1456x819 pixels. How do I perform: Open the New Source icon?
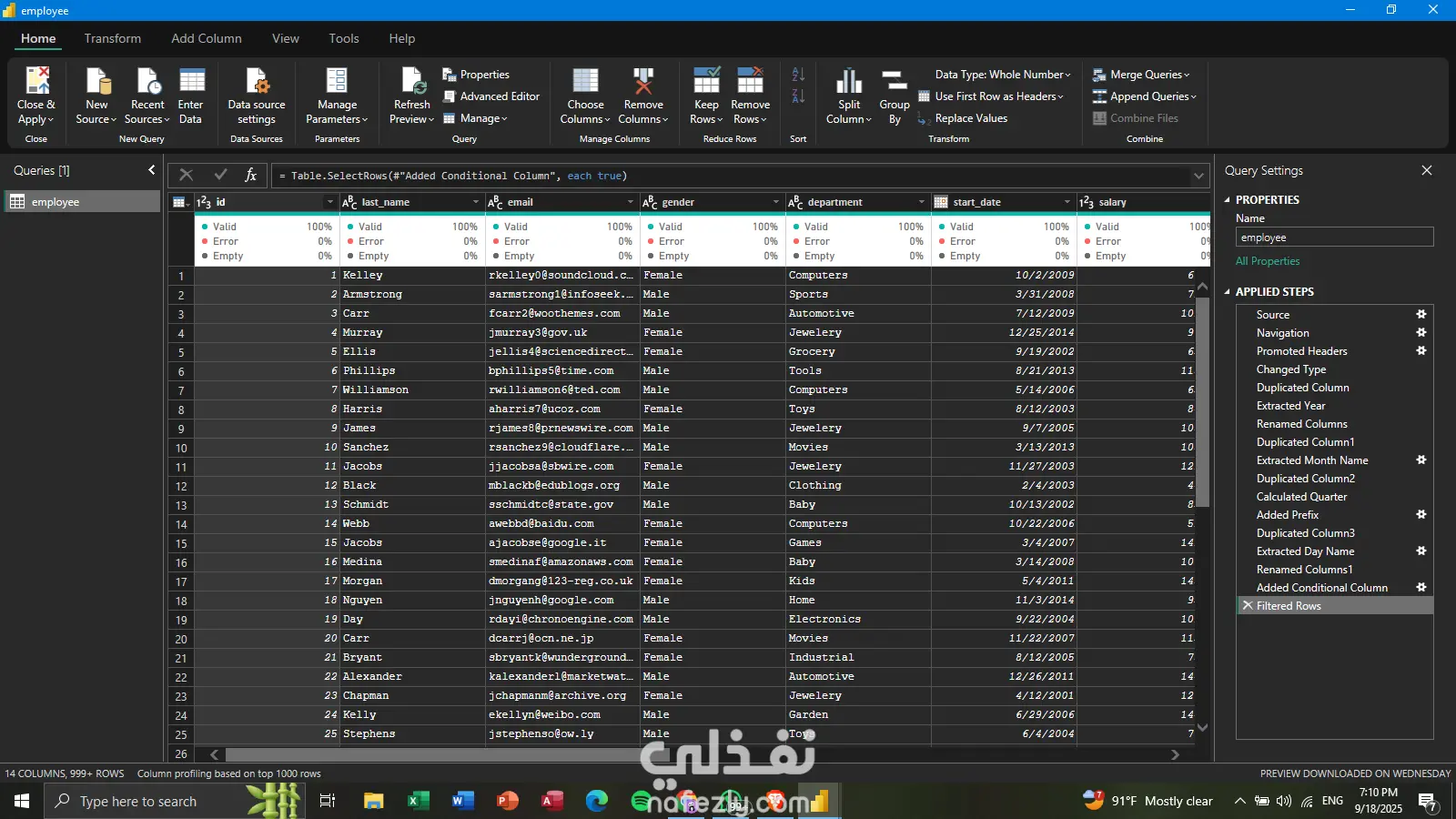(97, 81)
